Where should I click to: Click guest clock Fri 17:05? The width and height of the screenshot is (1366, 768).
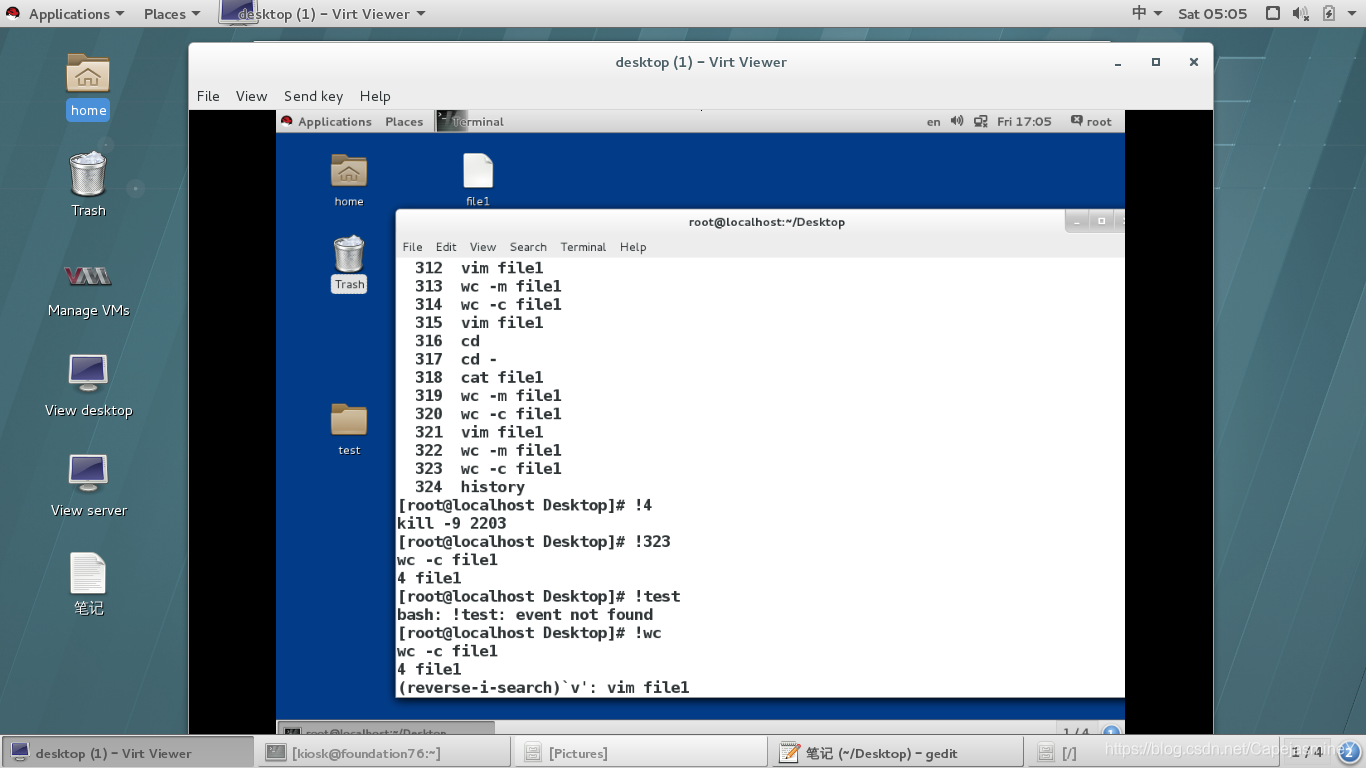click(1024, 121)
